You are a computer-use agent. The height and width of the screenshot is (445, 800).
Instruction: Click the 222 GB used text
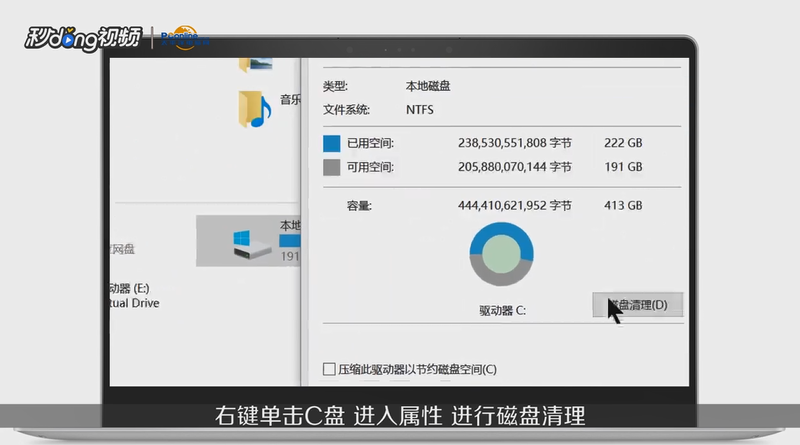tap(623, 143)
